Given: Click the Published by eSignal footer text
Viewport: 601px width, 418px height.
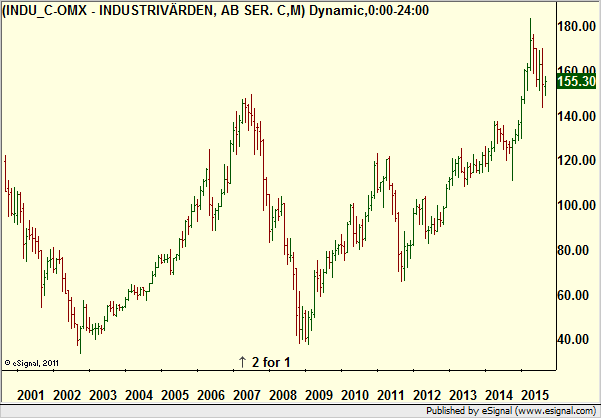Looking at the screenshot, I should coord(512,411).
